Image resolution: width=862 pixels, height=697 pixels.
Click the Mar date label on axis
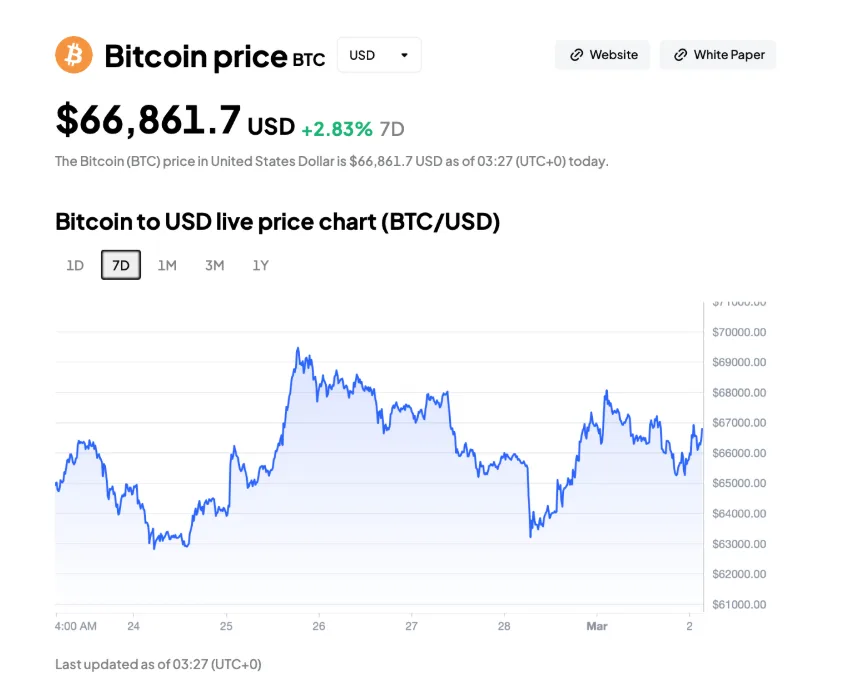tap(597, 626)
